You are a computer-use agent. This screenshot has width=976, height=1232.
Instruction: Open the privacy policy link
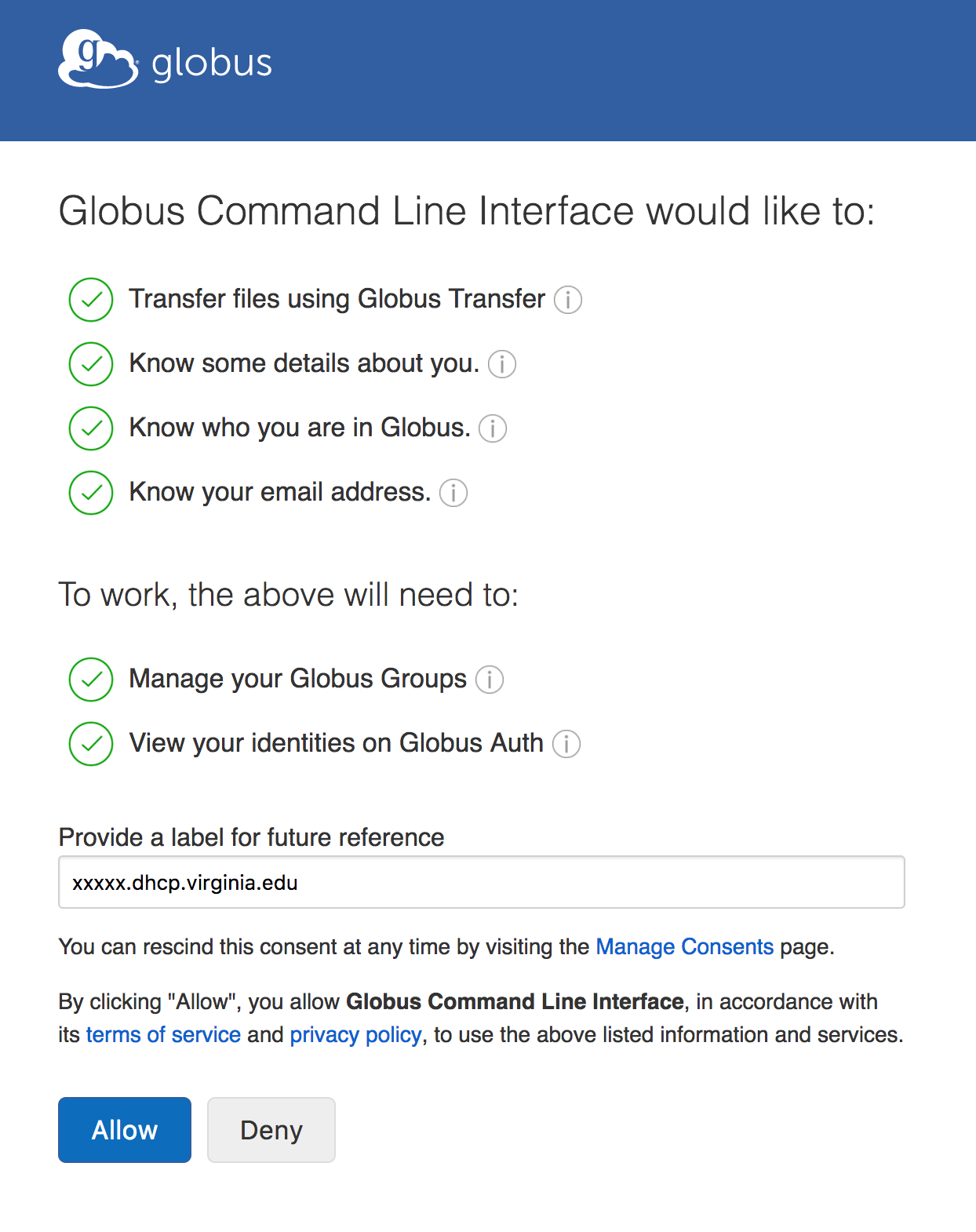point(355,1034)
